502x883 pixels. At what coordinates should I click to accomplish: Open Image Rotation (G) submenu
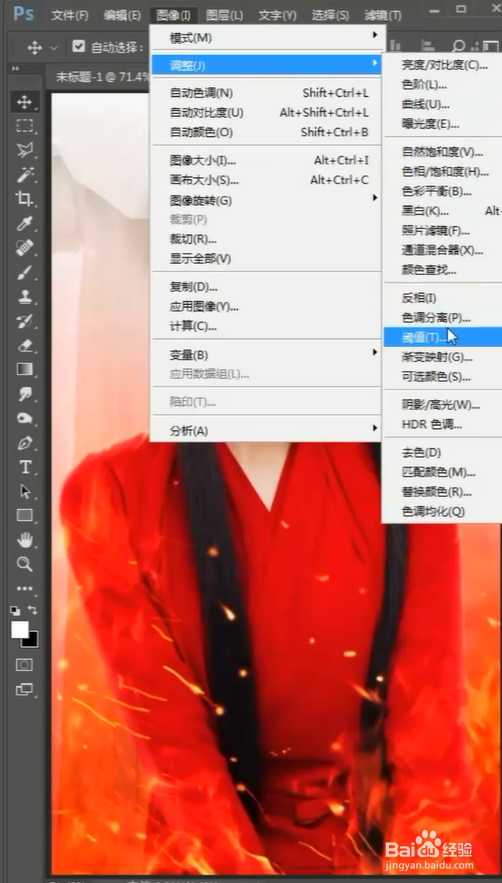(x=268, y=200)
